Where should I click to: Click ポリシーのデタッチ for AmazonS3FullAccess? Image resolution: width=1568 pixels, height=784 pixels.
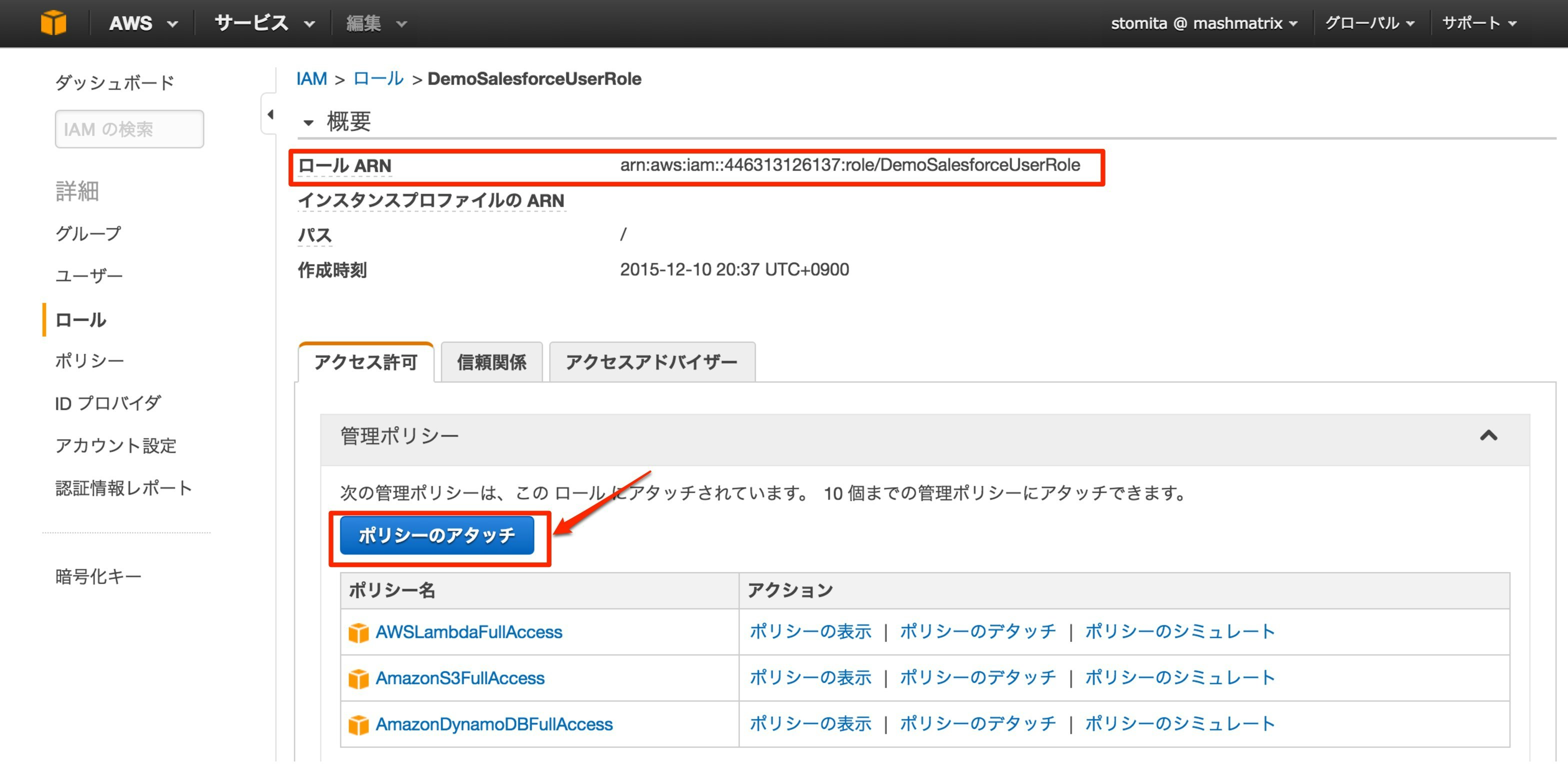pyautogui.click(x=977, y=678)
